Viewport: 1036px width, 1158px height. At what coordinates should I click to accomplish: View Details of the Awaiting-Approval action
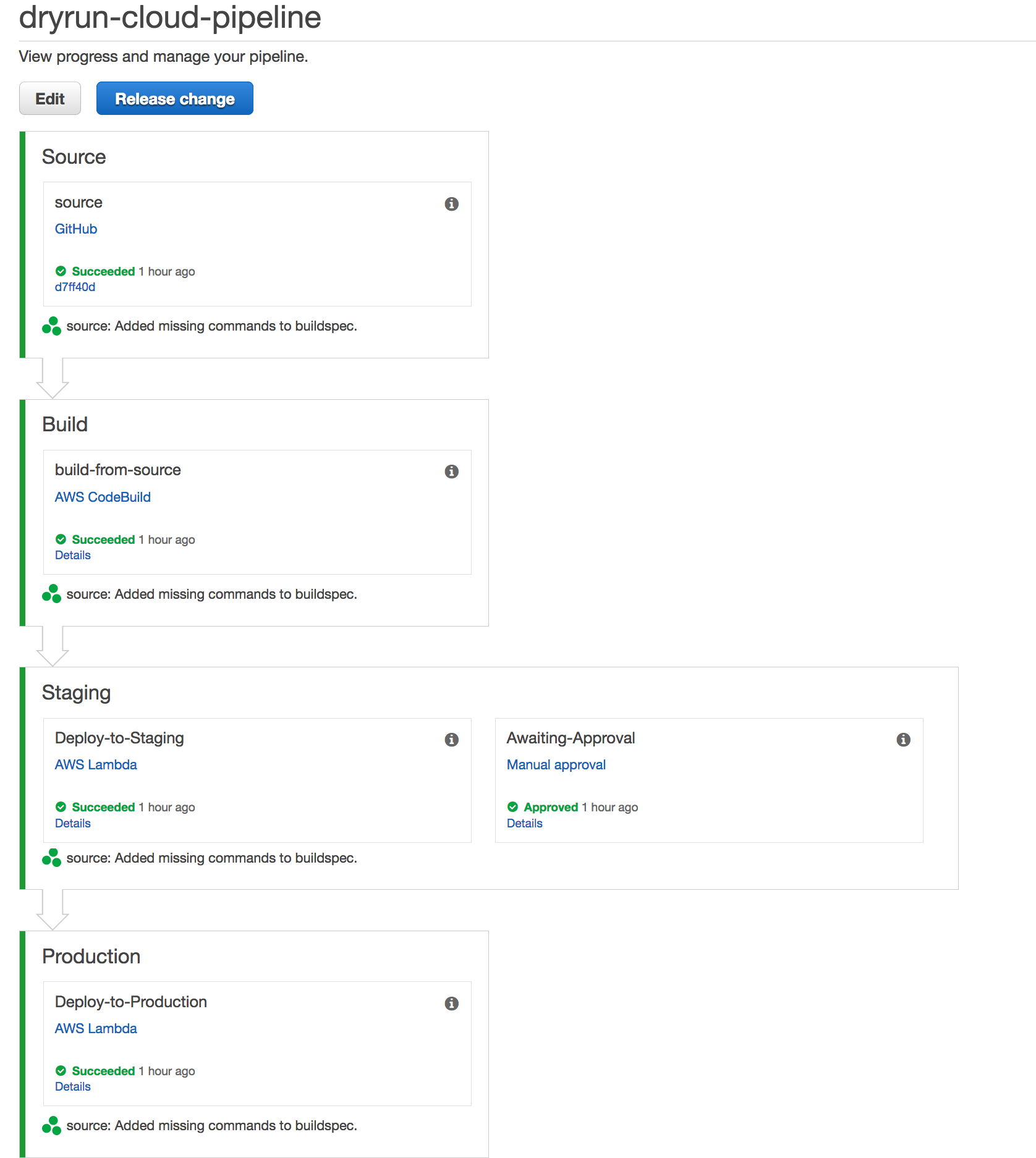click(525, 823)
